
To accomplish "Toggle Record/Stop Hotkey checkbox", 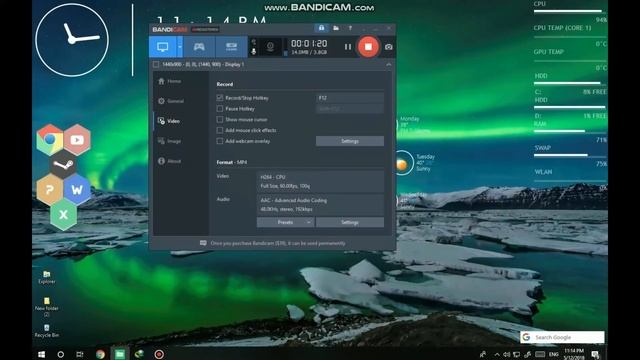I will click(x=220, y=98).
